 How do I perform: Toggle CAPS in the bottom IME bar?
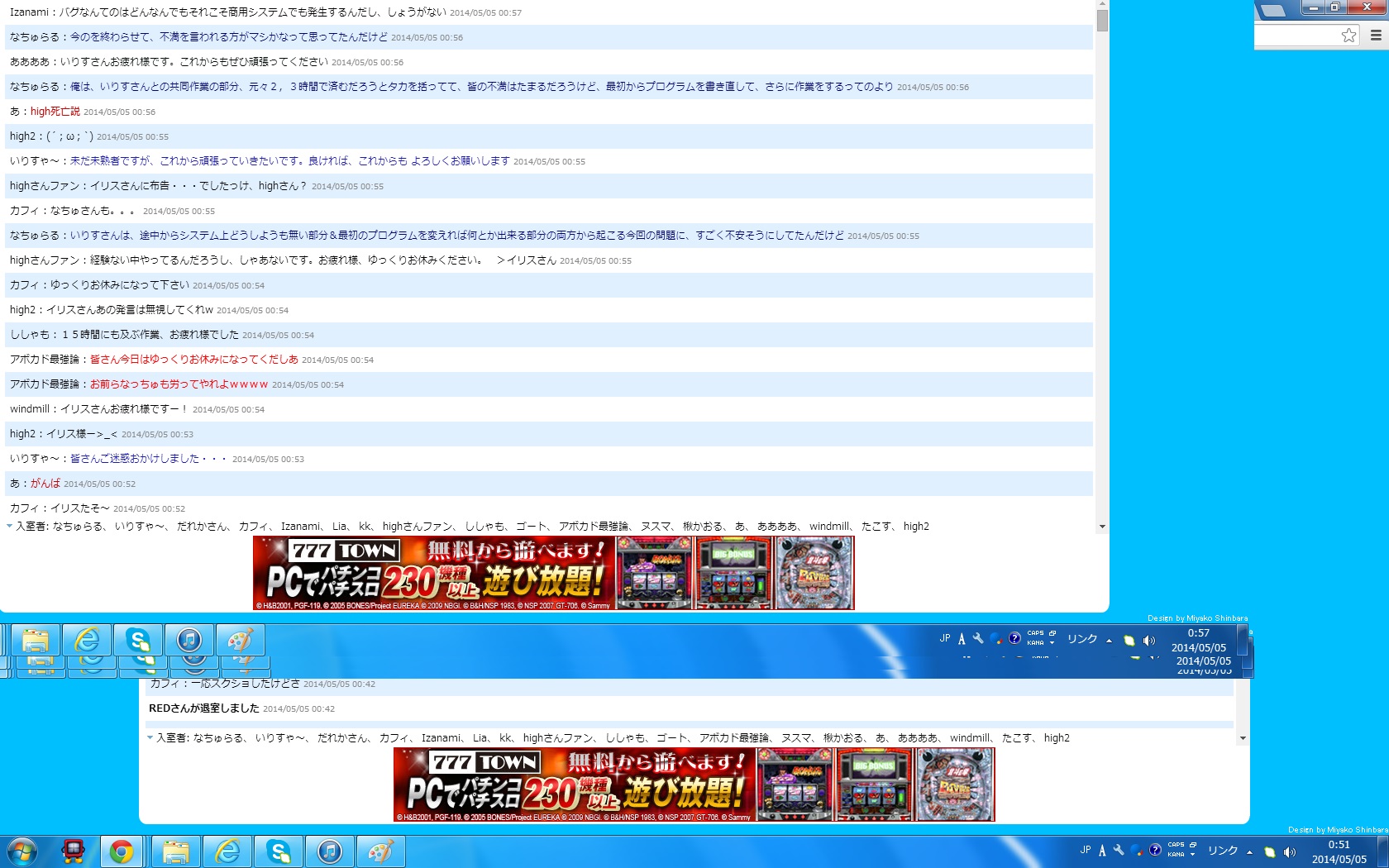1176,845
